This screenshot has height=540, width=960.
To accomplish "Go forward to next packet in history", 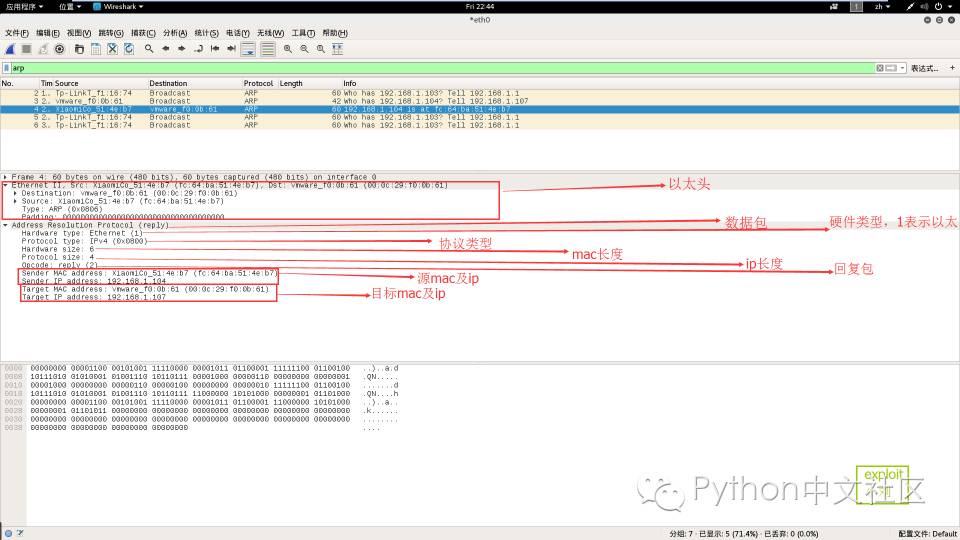I will (x=182, y=49).
